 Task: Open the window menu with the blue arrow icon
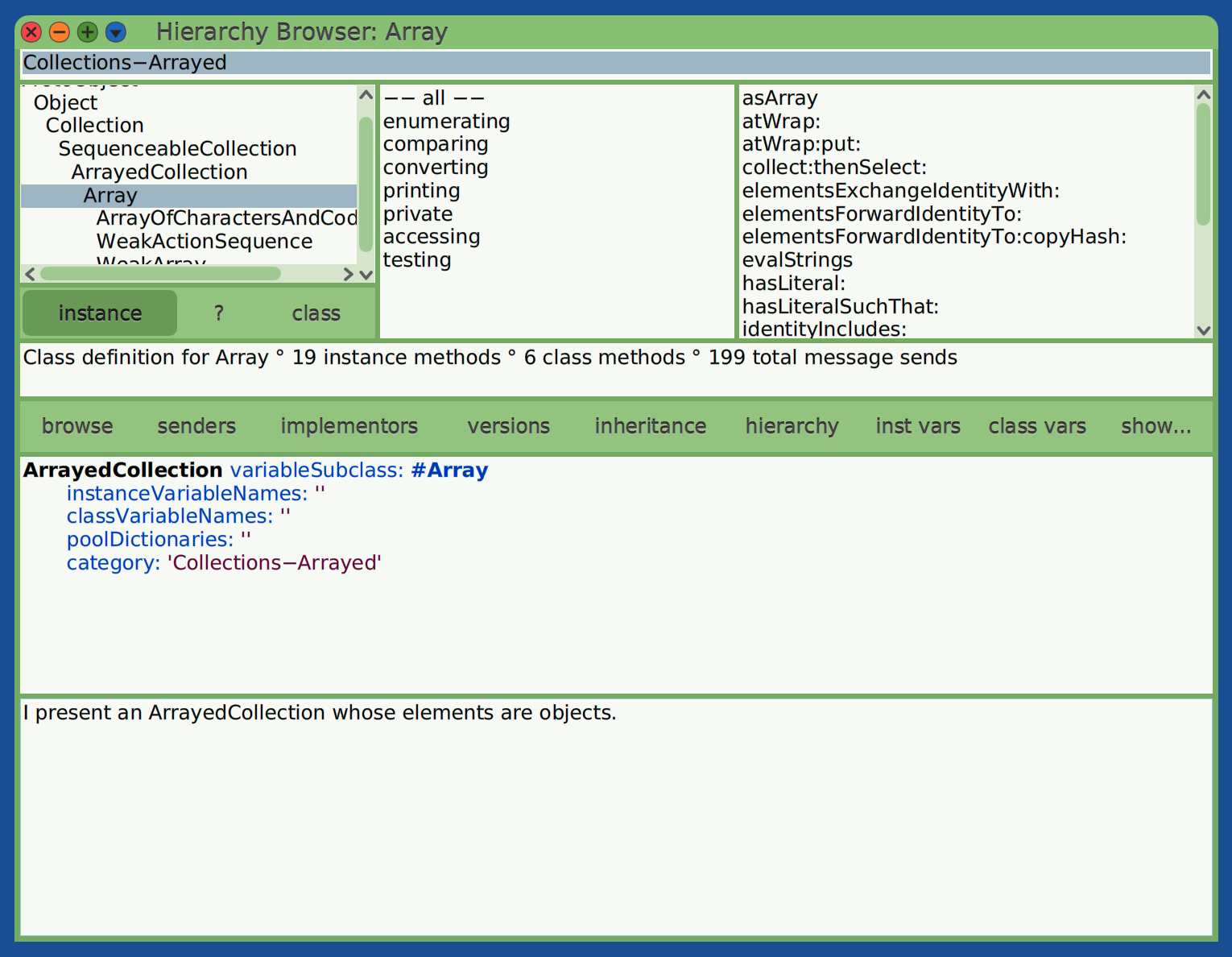(x=115, y=32)
